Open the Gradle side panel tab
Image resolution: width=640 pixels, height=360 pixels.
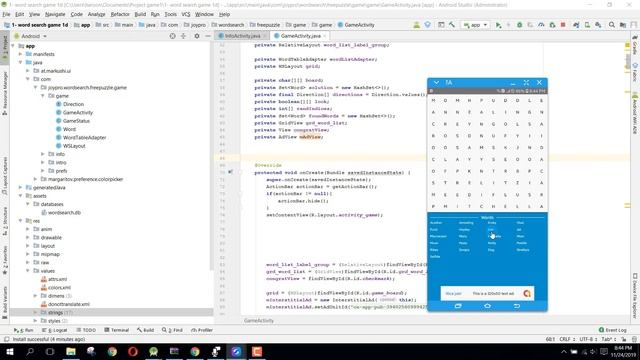(635, 46)
